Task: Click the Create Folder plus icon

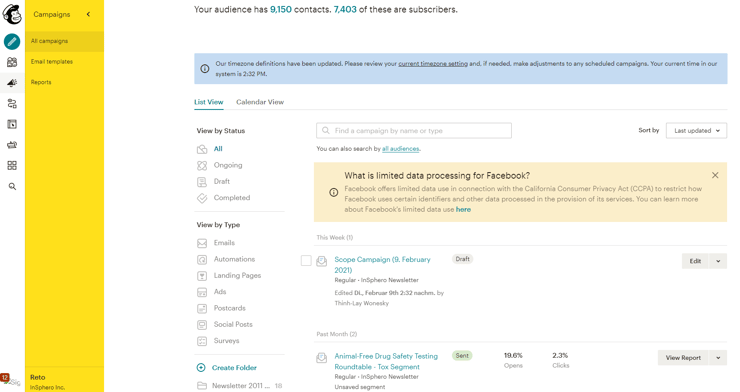Action: coord(201,367)
